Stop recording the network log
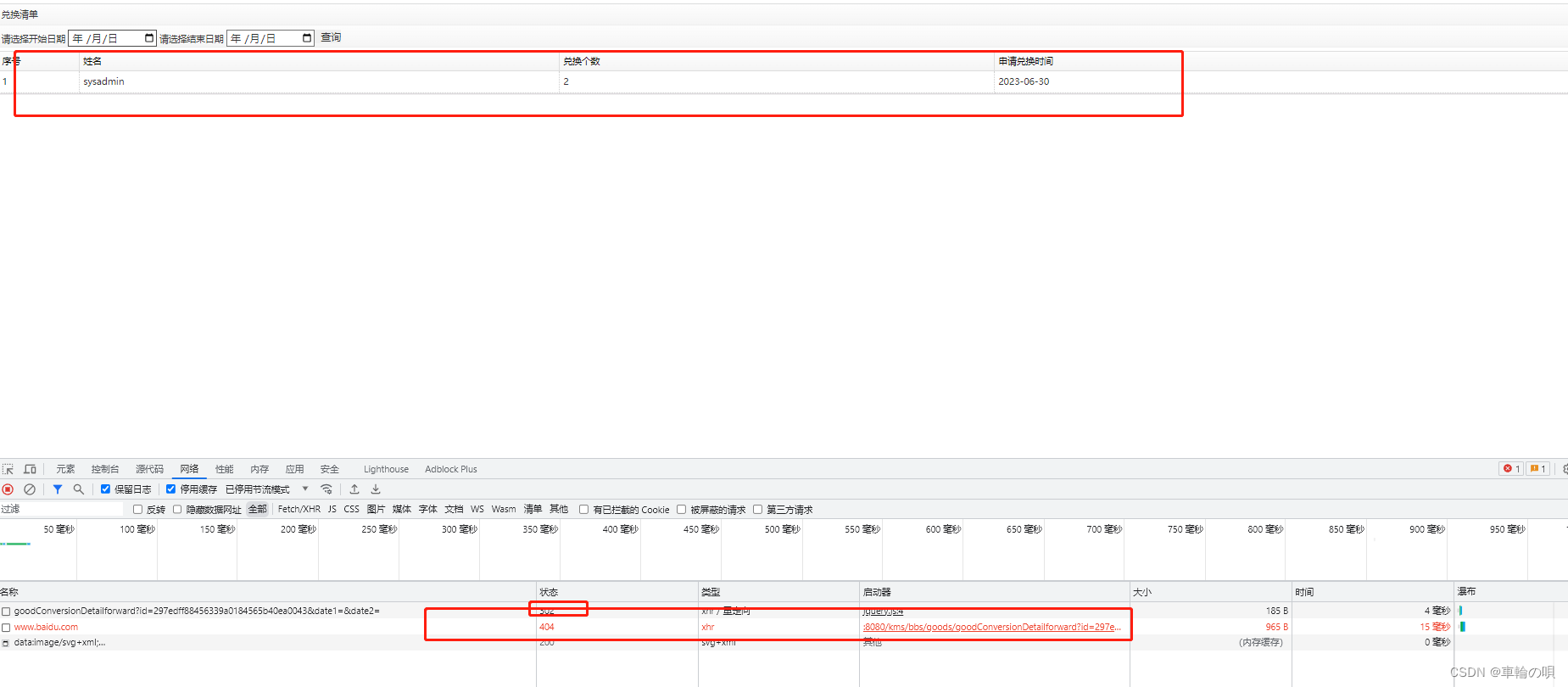Screen dimensions: 1568x687 click(x=8, y=489)
